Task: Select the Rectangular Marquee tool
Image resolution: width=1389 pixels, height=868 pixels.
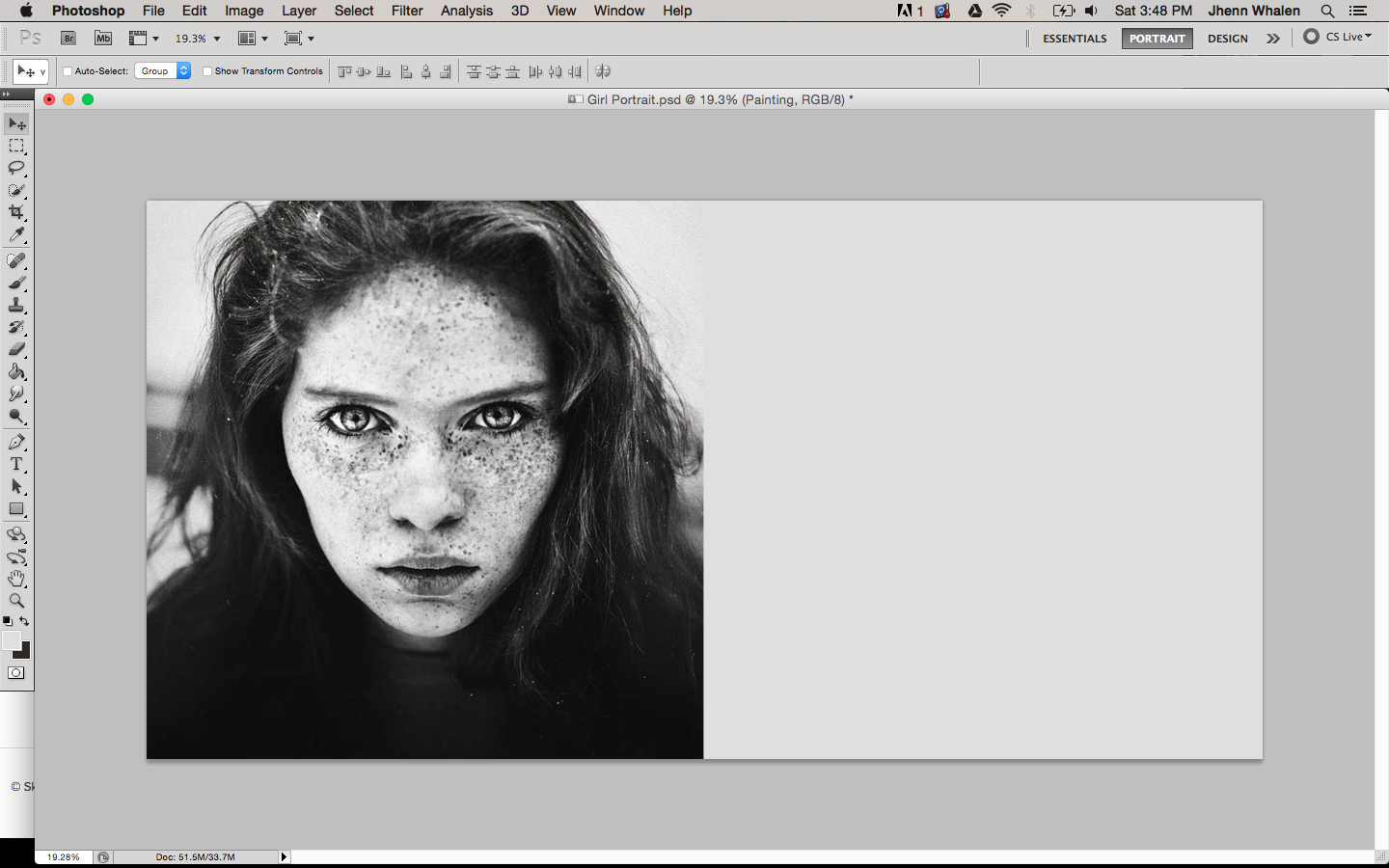Action: coord(16,147)
